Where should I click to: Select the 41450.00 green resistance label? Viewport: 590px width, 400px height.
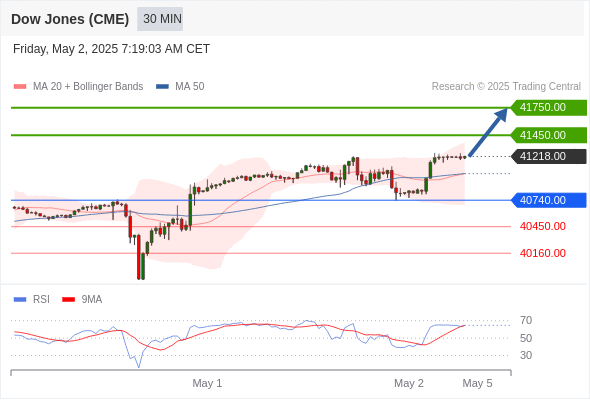[x=549, y=135]
